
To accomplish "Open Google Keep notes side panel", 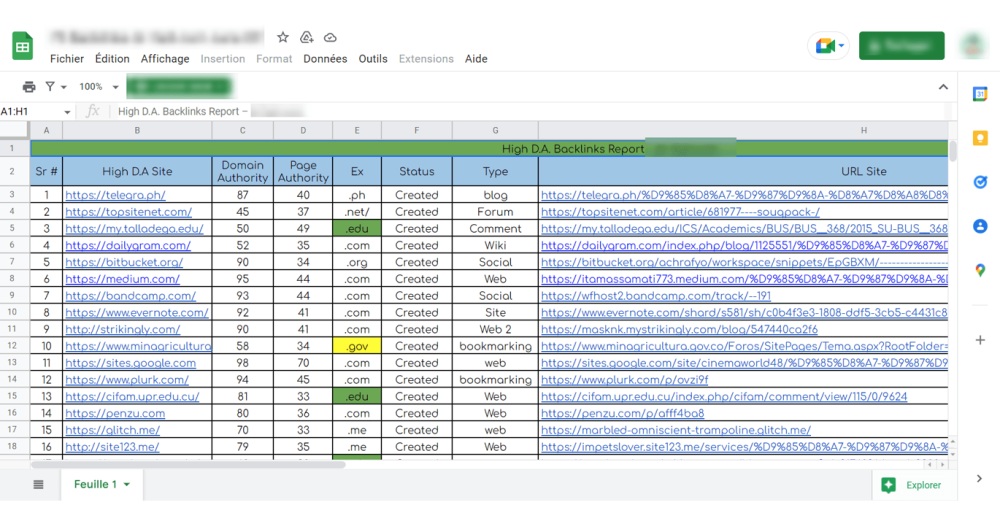I will [980, 139].
